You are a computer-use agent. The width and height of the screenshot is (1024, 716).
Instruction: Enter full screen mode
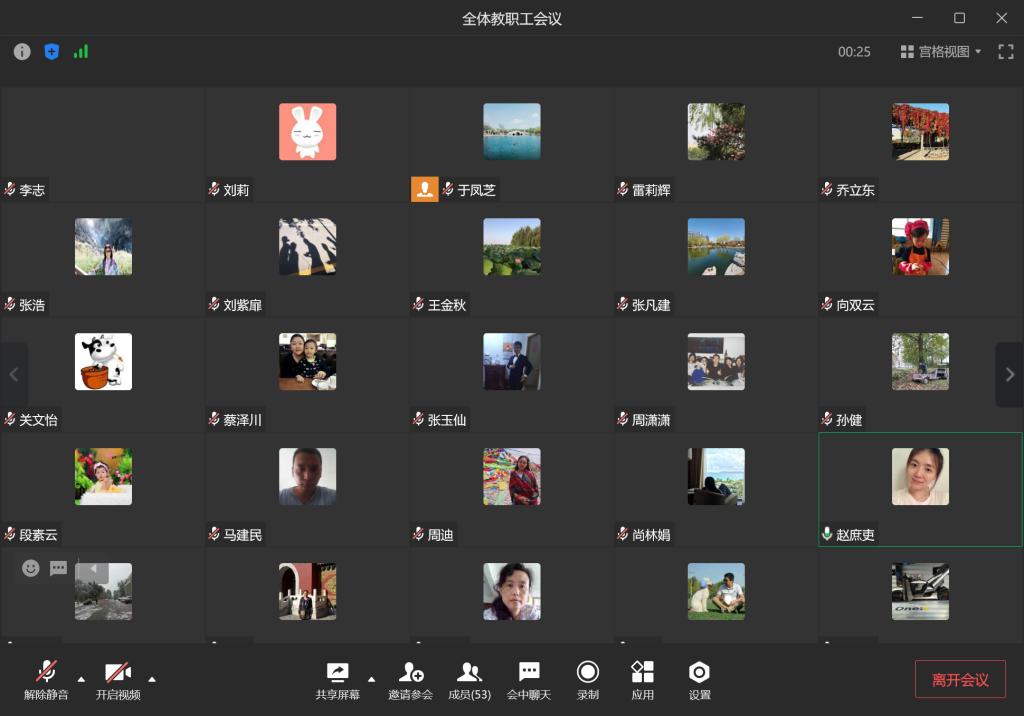(1006, 52)
